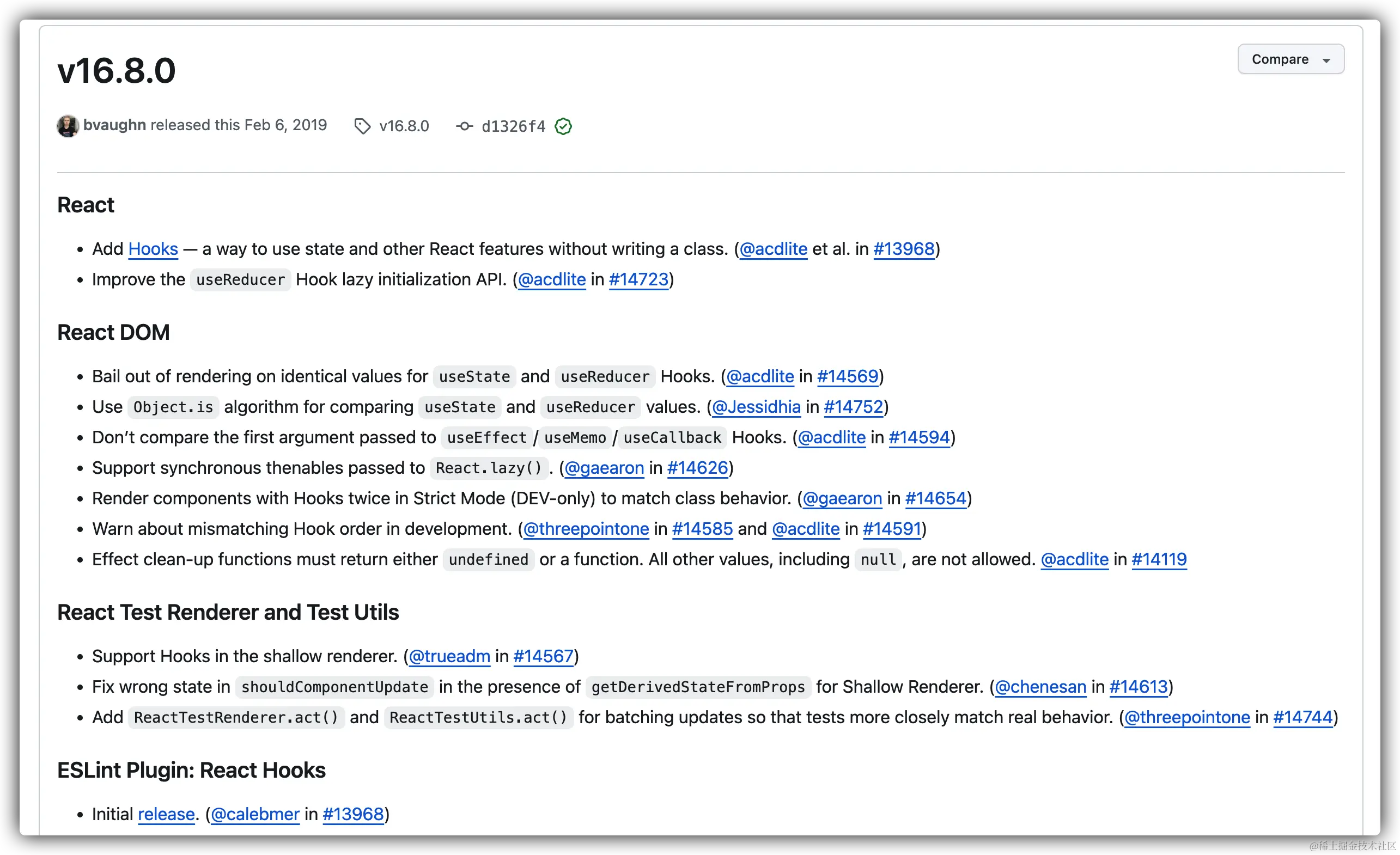Open the ESLint plugin release link
Image resolution: width=1400 pixels, height=855 pixels.
pos(166,814)
